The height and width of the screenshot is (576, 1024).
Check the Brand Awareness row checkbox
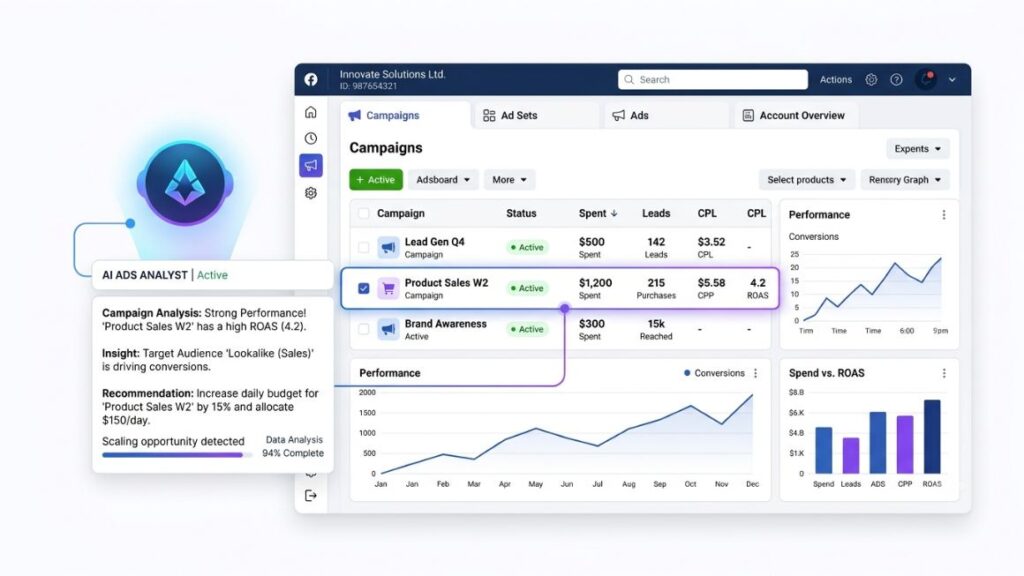(x=364, y=329)
